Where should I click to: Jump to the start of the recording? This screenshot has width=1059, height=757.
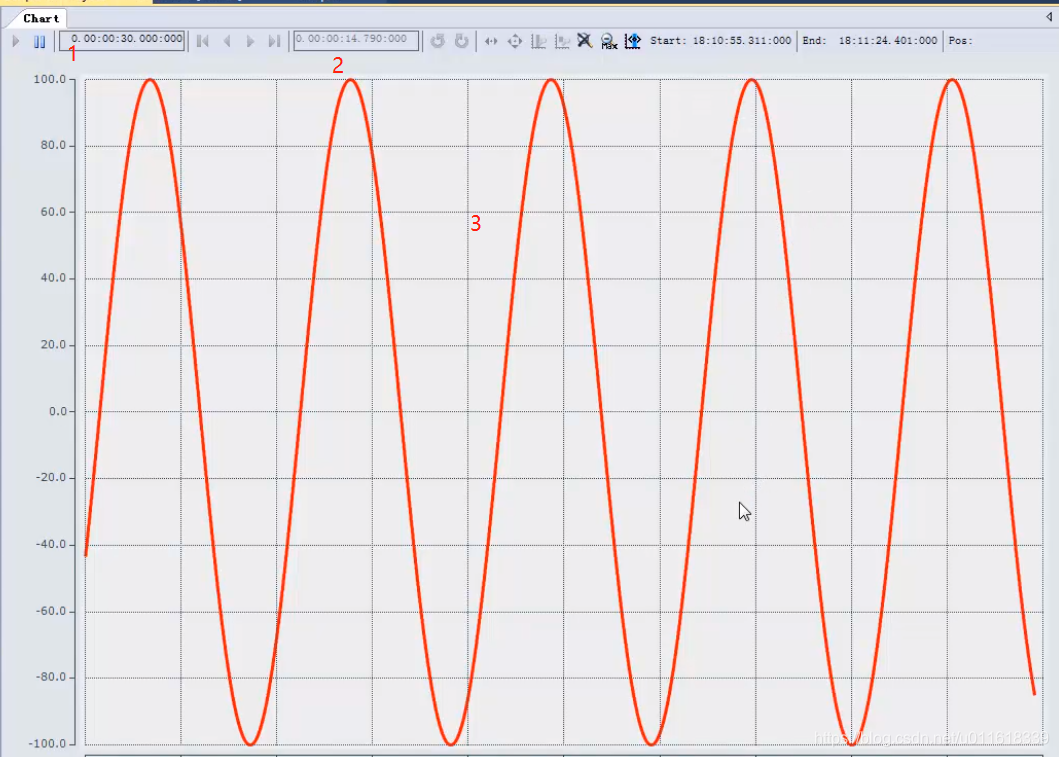coord(202,41)
